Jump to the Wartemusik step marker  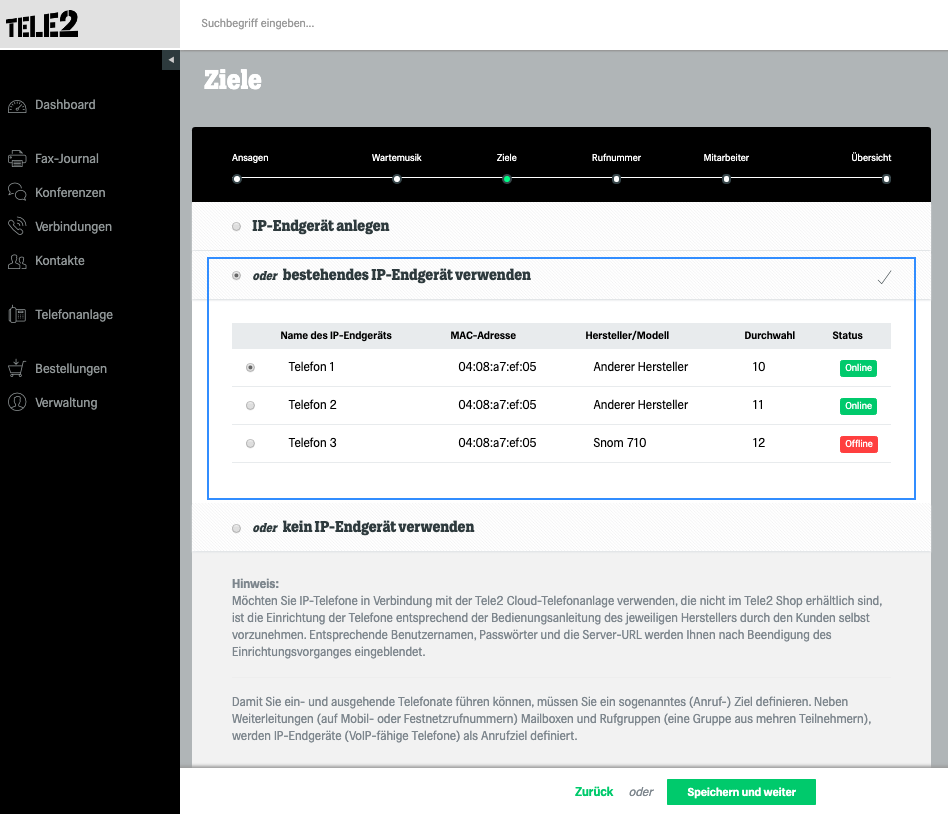point(397,179)
